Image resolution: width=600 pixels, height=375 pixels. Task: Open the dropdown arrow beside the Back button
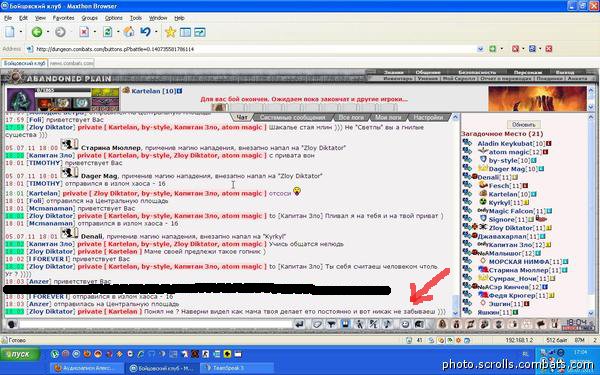[x=48, y=32]
